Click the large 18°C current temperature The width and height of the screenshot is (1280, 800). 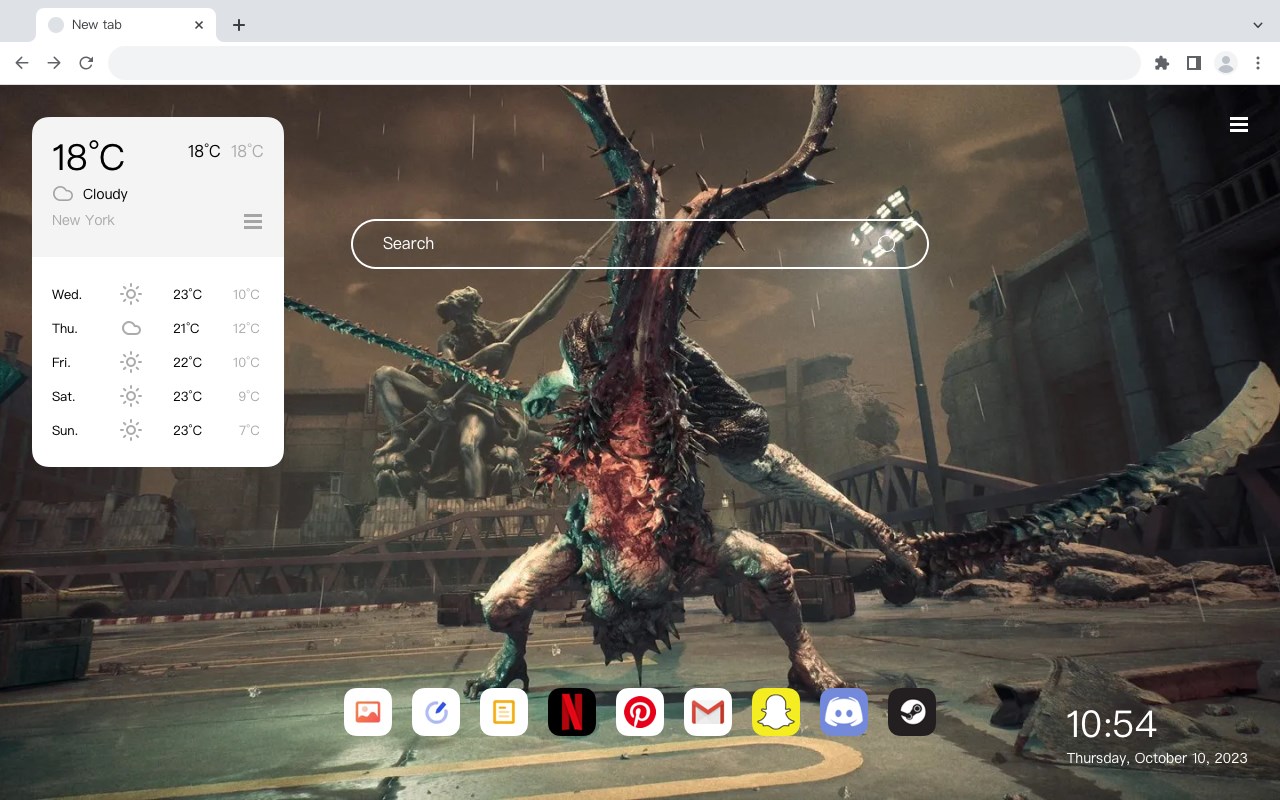[x=88, y=157]
